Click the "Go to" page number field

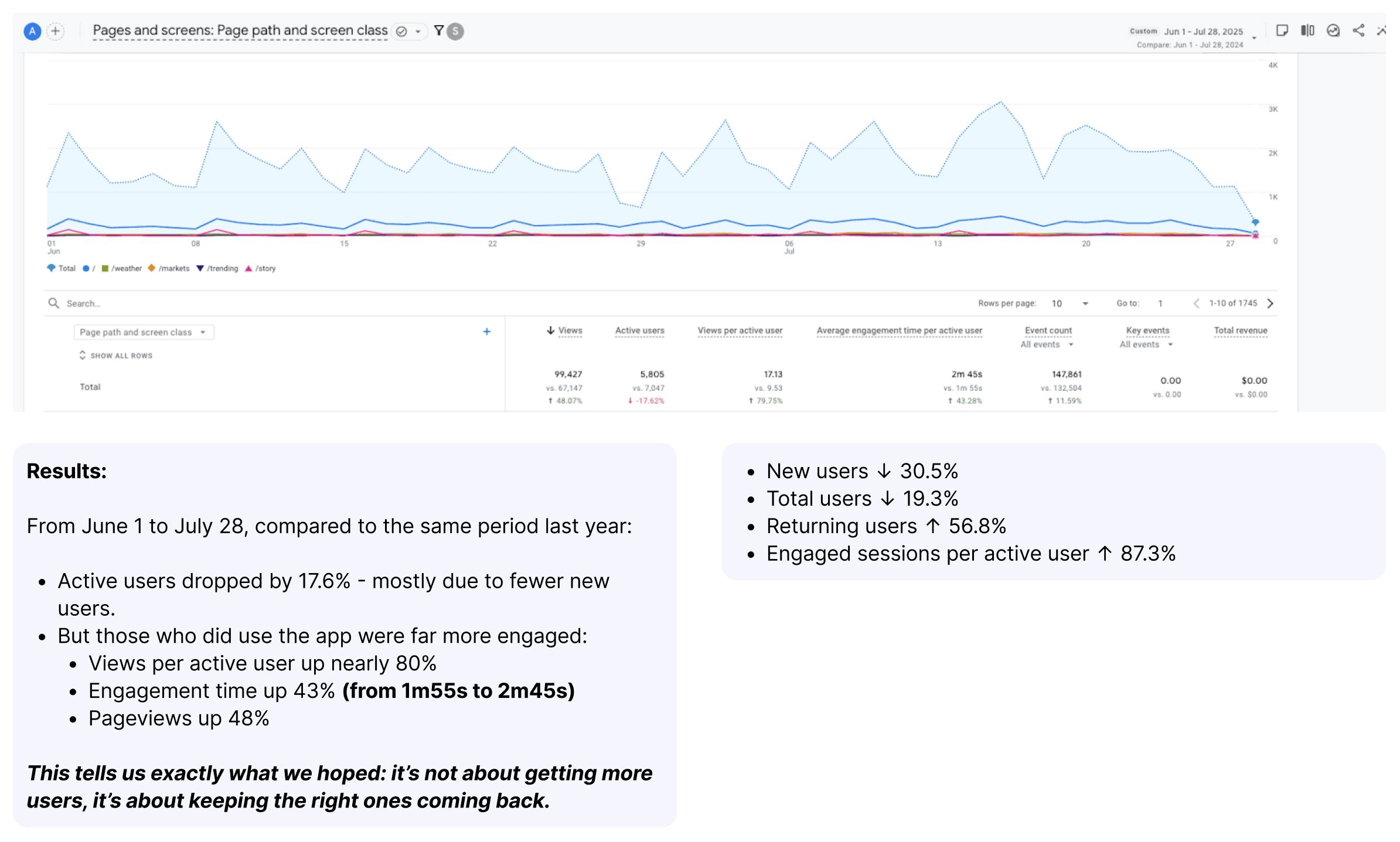[1161, 303]
